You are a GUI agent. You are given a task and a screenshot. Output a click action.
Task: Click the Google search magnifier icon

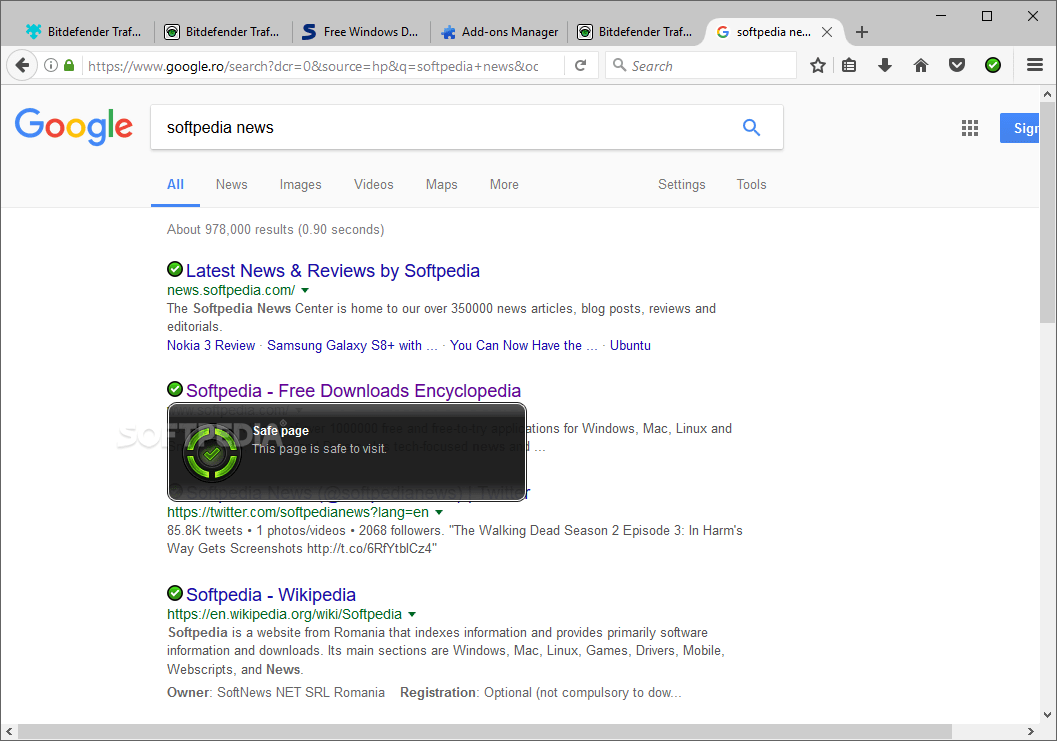pos(751,127)
